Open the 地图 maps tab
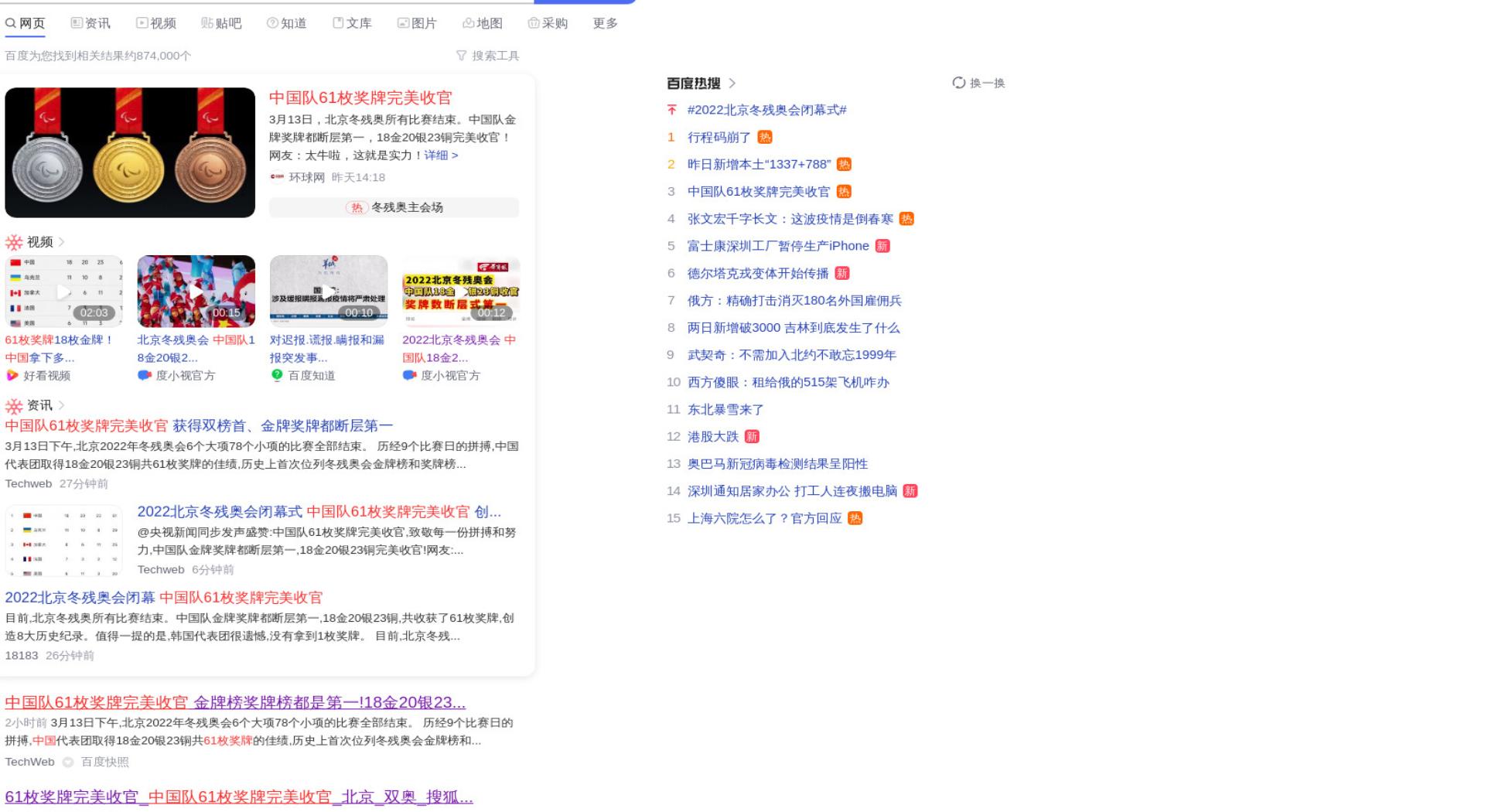The width and height of the screenshot is (1485, 812). point(483,23)
